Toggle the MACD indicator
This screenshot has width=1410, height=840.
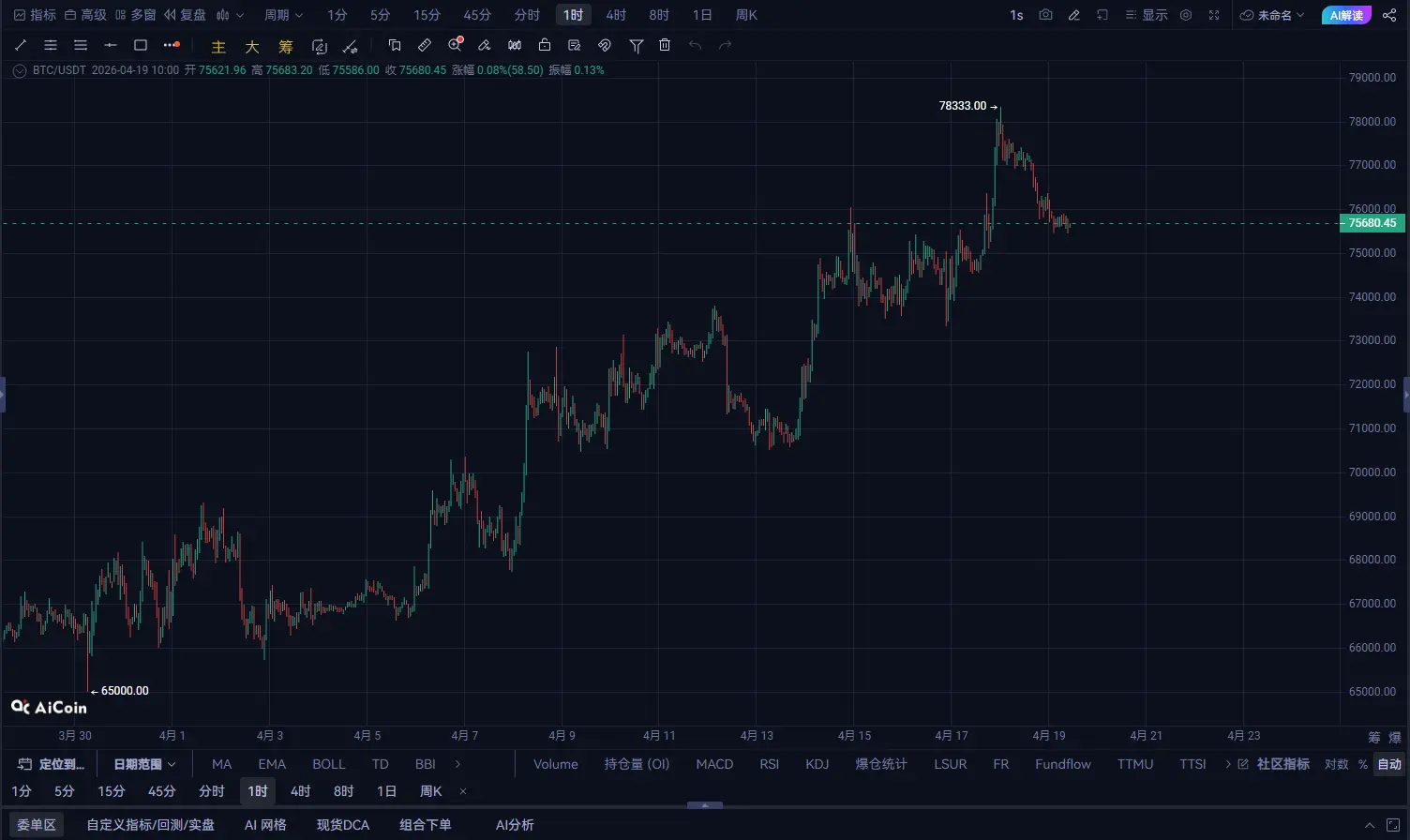[714, 764]
